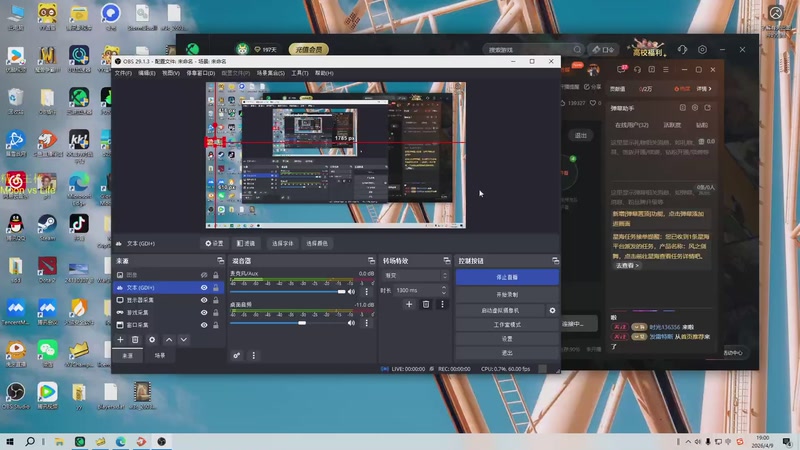
Task: Open the TikTok desktop icon
Action: tap(79, 228)
